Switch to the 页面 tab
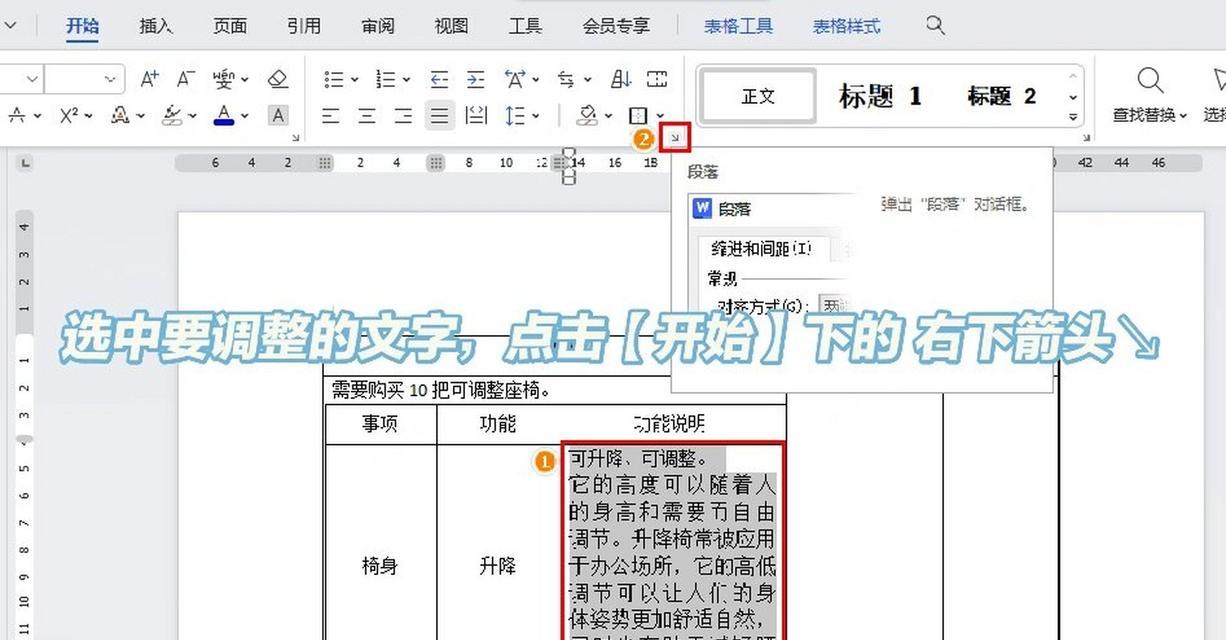 pyautogui.click(x=230, y=26)
